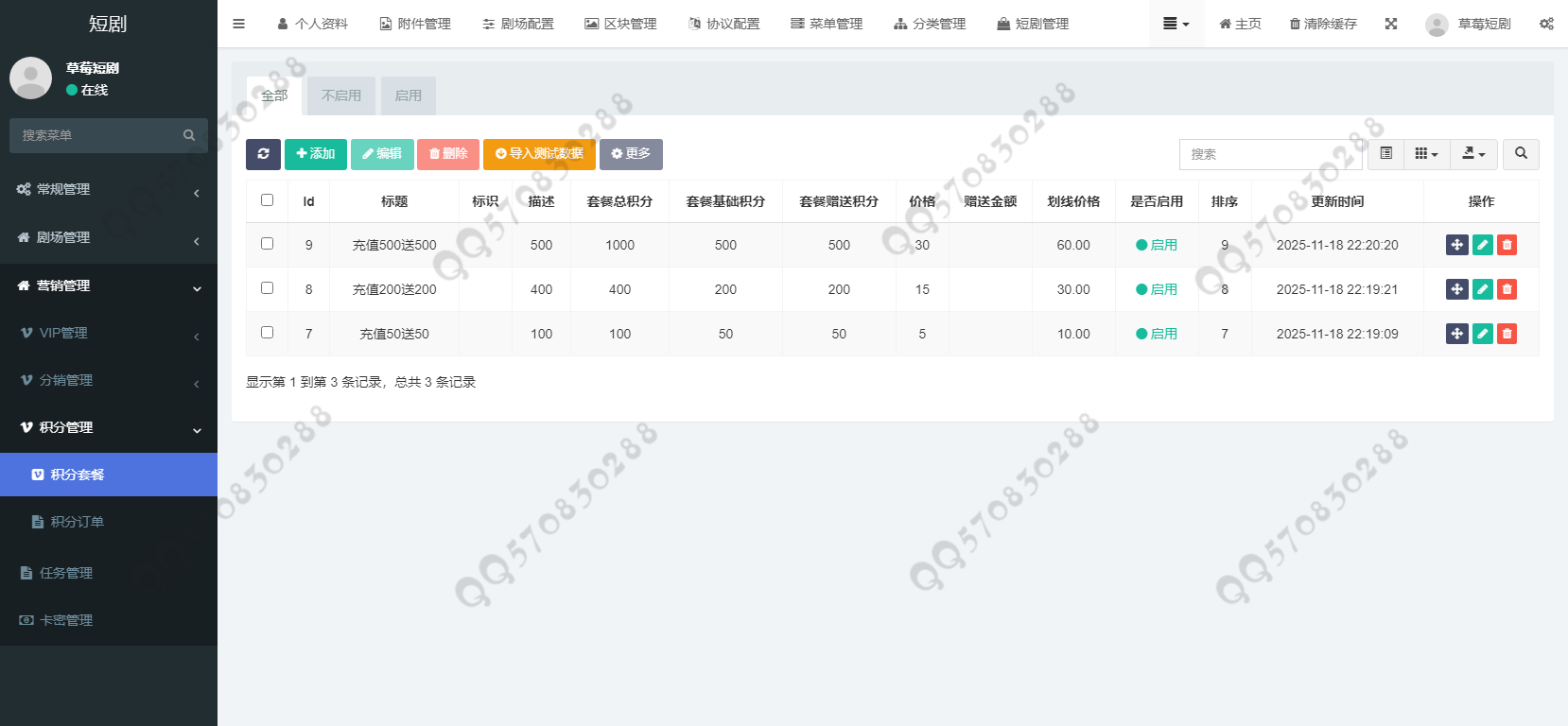This screenshot has height=726, width=1568.
Task: Open the export data dropdown
Action: coord(1473,154)
